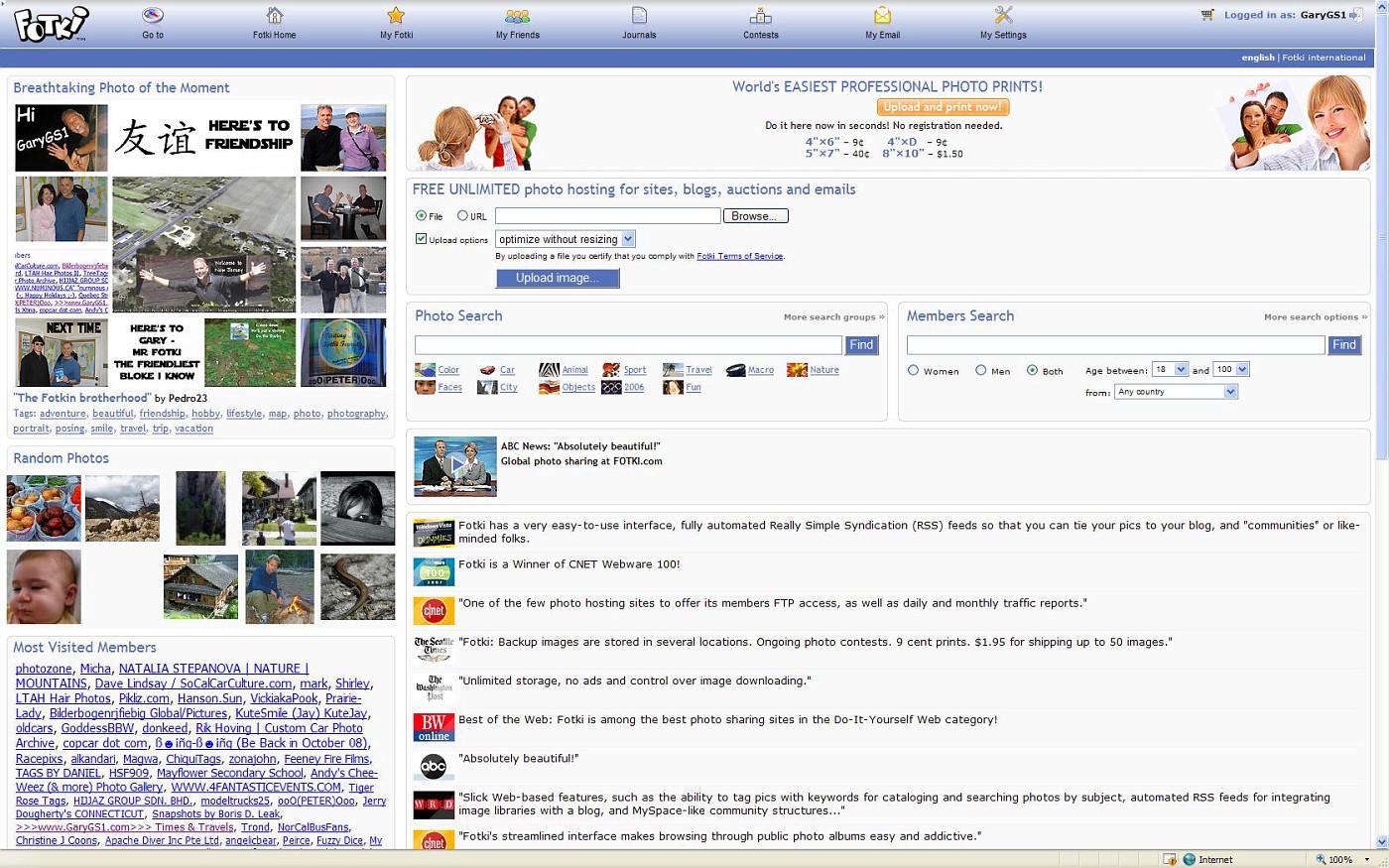Open the Journals page icon
1389x868 pixels.
[639, 15]
